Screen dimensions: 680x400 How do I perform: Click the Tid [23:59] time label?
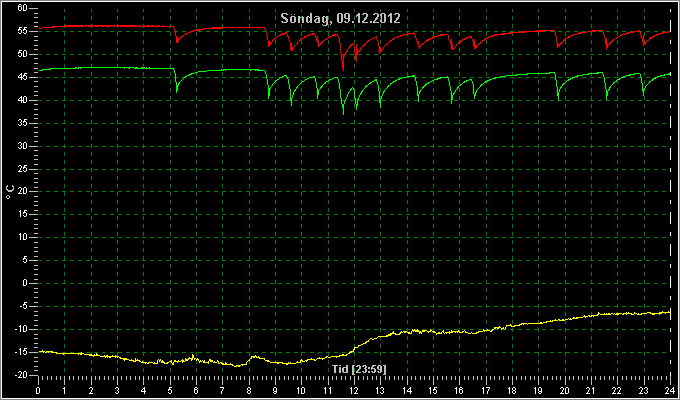click(x=359, y=369)
